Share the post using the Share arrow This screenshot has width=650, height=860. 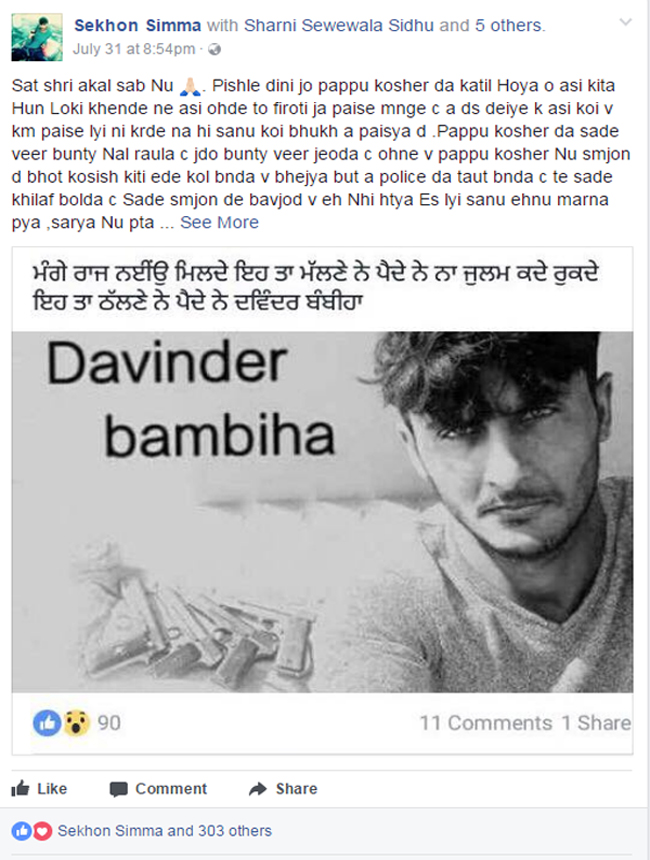click(283, 789)
